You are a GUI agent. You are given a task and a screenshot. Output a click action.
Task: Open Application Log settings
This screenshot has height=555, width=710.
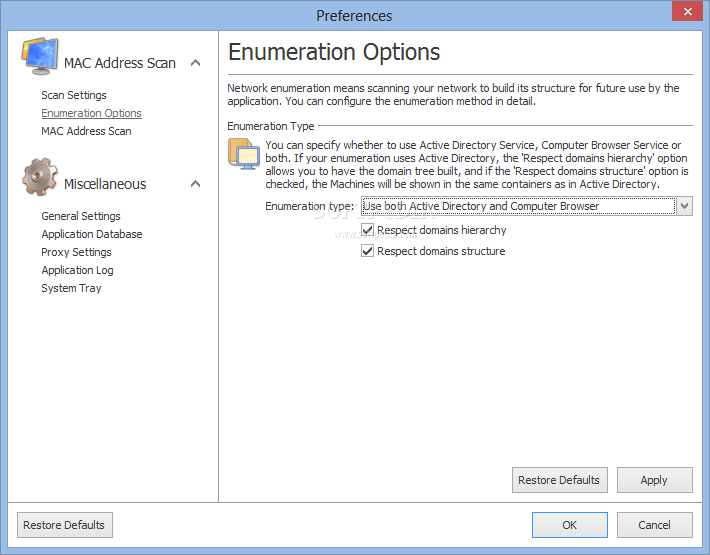77,270
